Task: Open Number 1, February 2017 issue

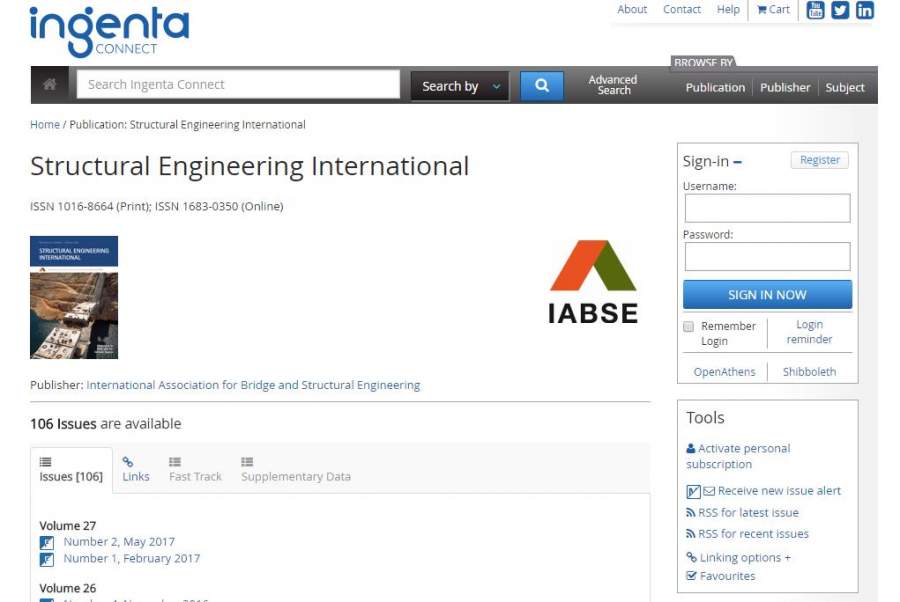Action: click(131, 558)
